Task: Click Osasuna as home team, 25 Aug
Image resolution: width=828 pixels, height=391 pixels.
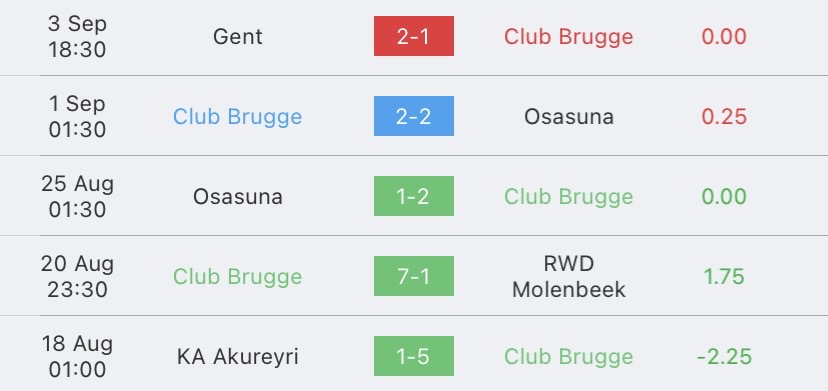Action: coord(238,197)
